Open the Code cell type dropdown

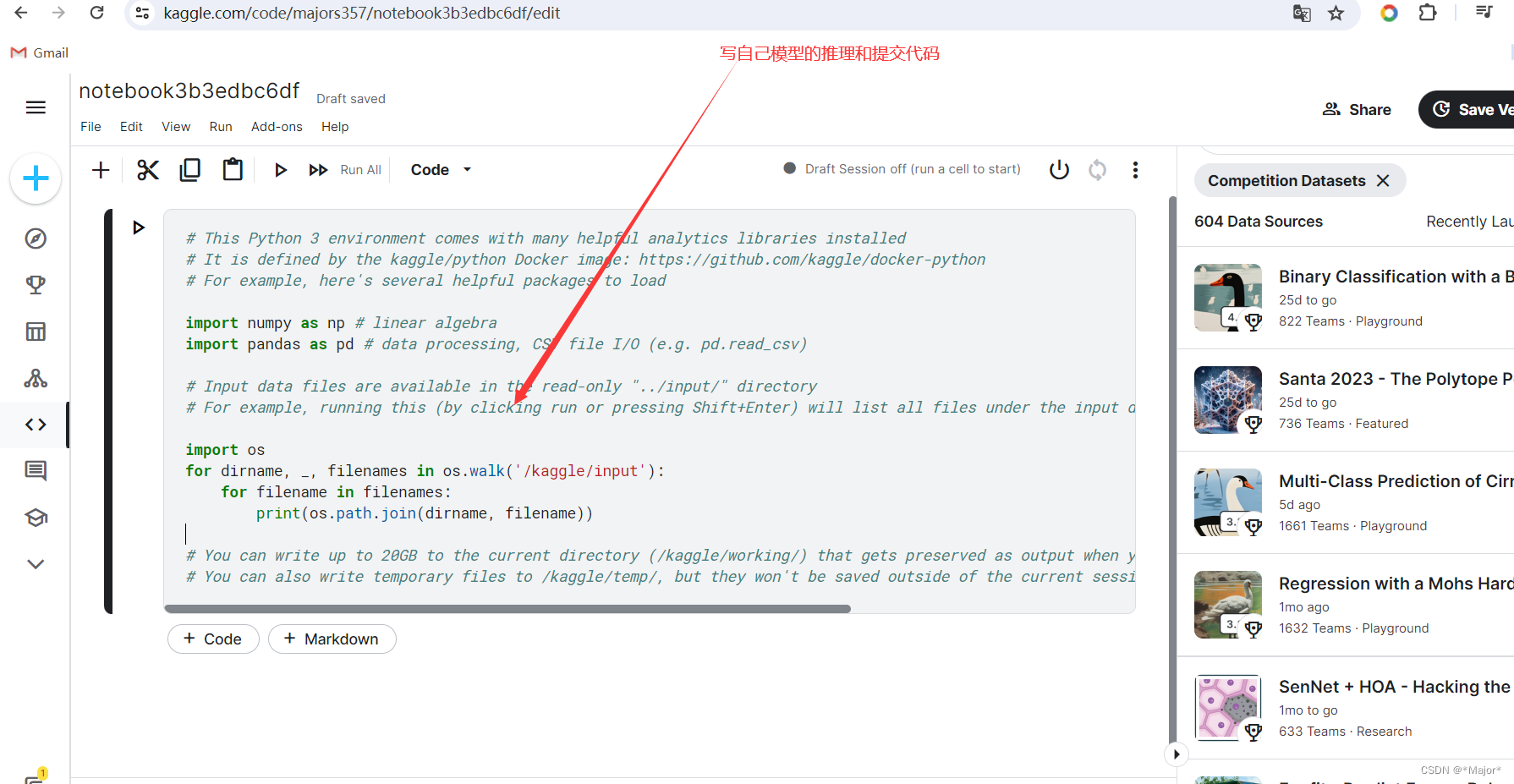(439, 169)
